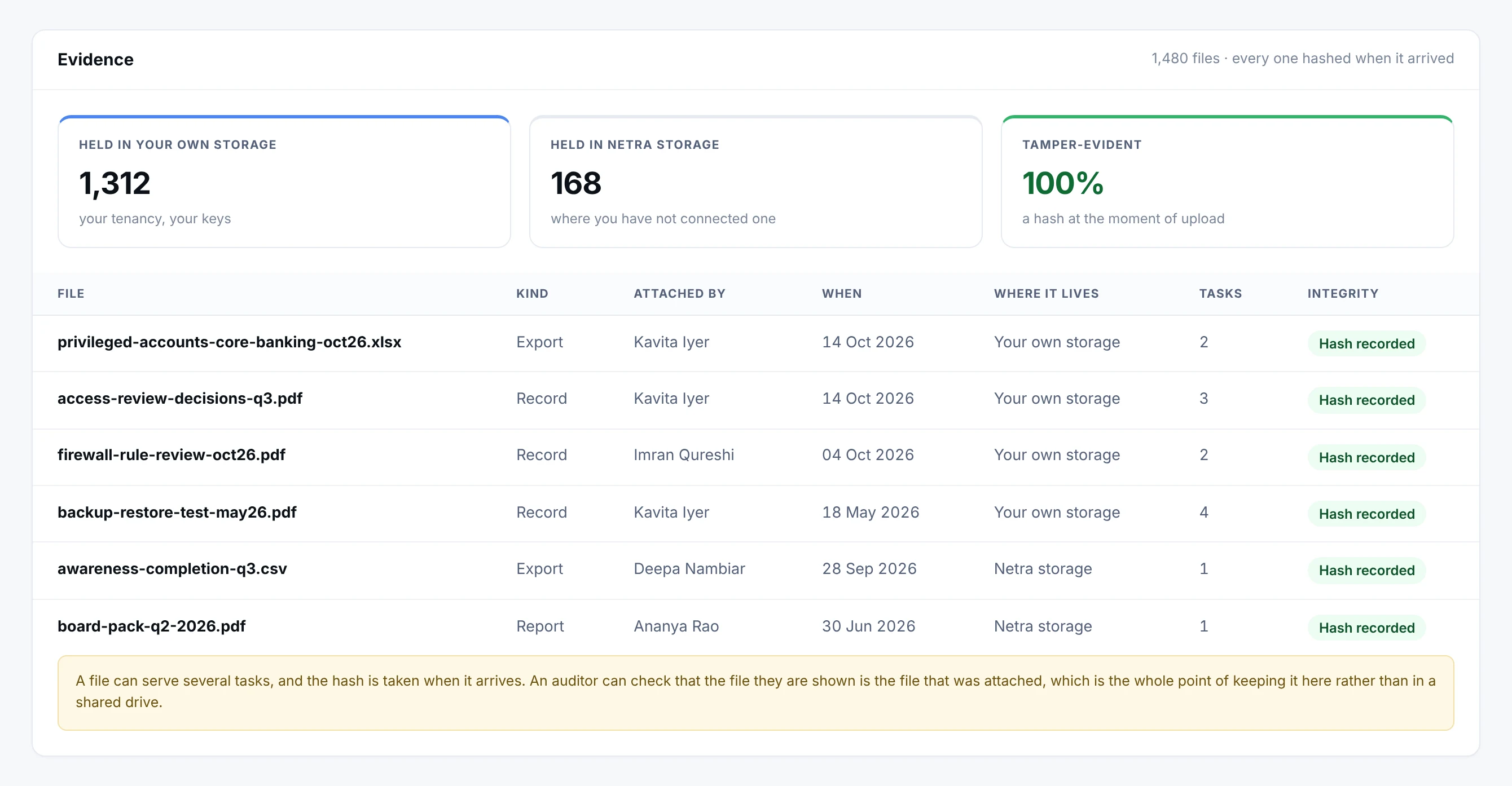The width and height of the screenshot is (1512, 786).
Task: Click the 30 Jun 2026 date cell
Action: tap(869, 626)
